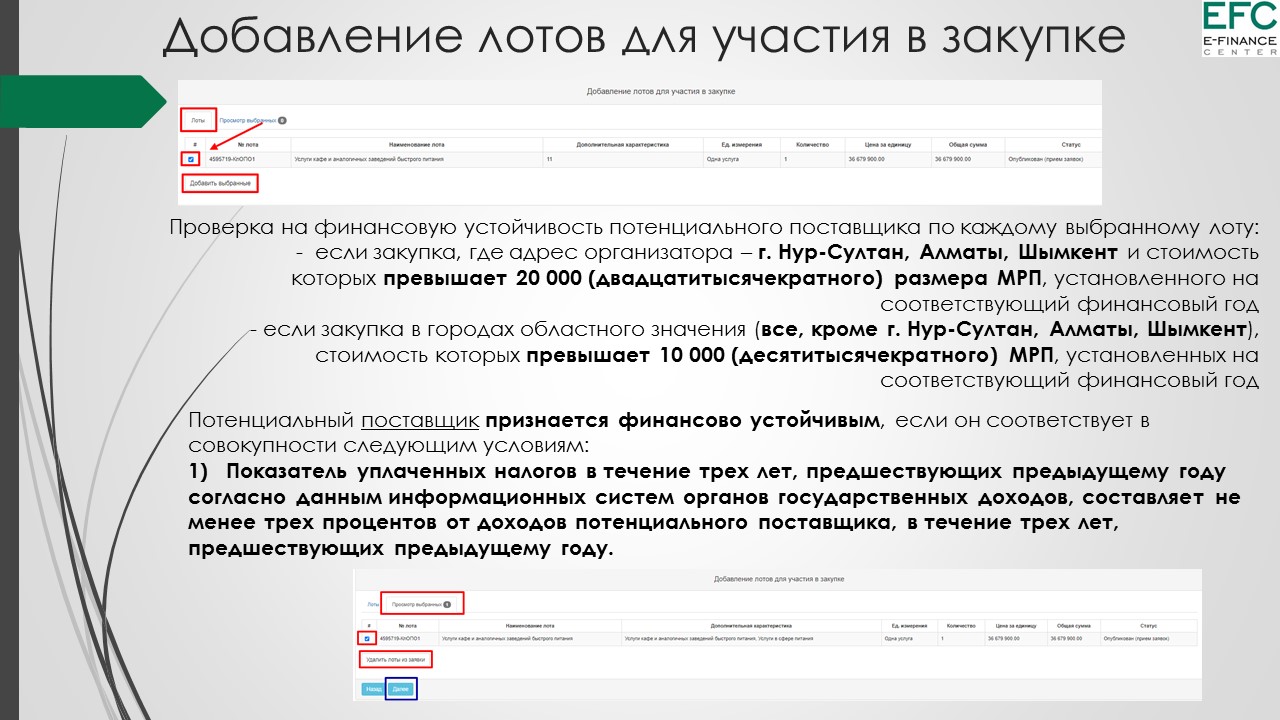
Task: Click additional characteristic value 11 in the upper table
Action: tap(549, 159)
